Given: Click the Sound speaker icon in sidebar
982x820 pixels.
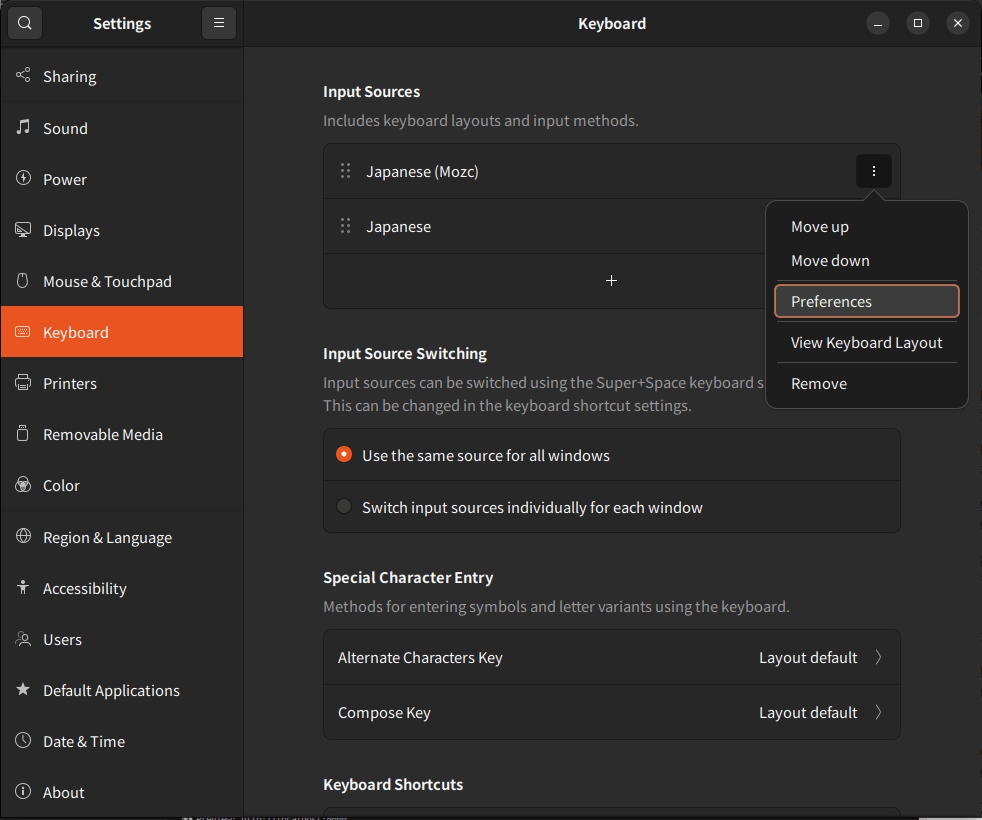Looking at the screenshot, I should click(24, 128).
